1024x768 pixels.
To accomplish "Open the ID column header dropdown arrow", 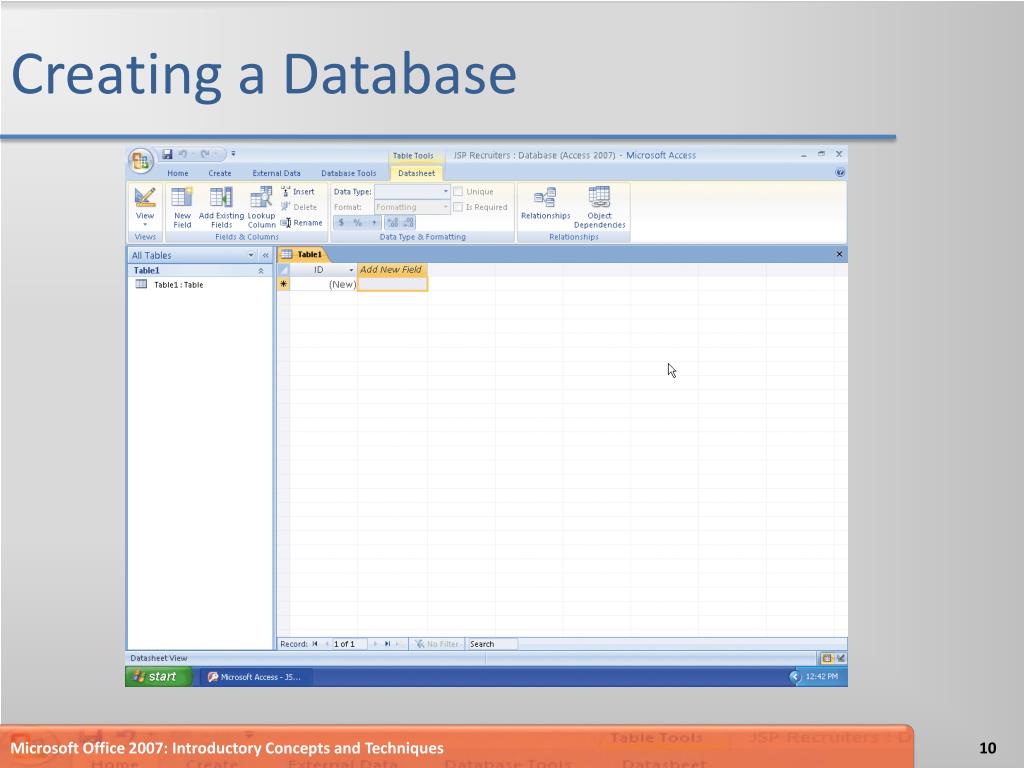I will pyautogui.click(x=351, y=270).
